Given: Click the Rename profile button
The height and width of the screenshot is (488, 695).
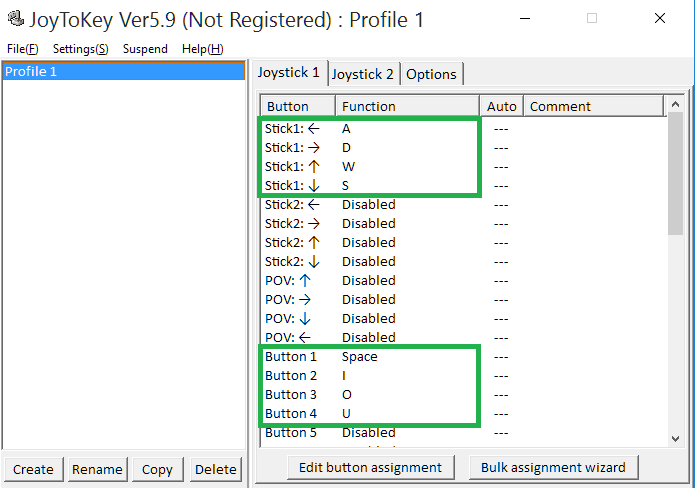Looking at the screenshot, I should click(97, 469).
